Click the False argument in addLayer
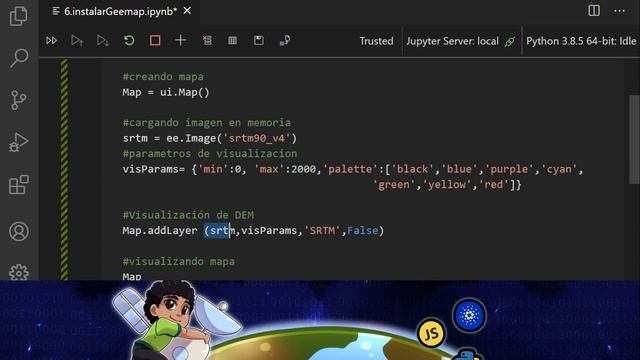The height and width of the screenshot is (360, 640). (x=362, y=231)
